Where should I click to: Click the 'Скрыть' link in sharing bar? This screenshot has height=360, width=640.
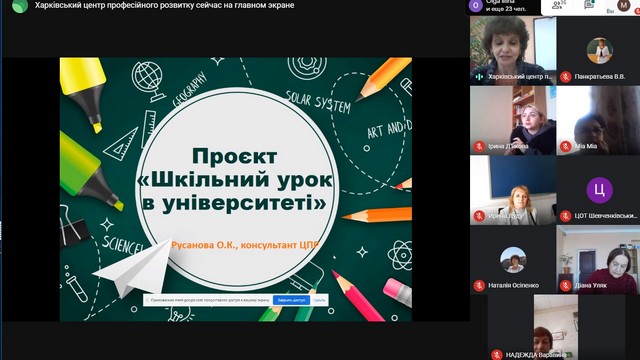coord(319,300)
